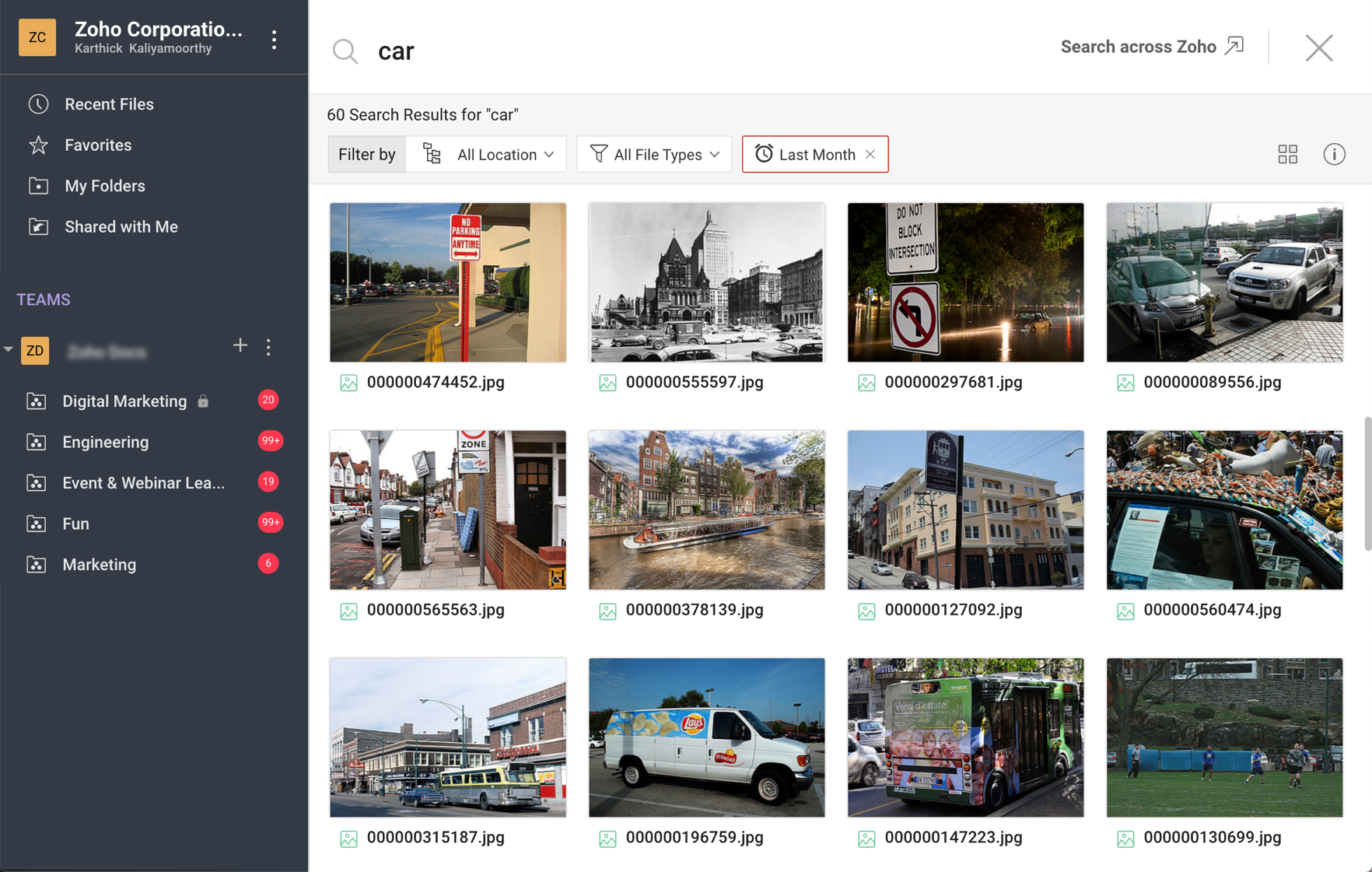Screen dimensions: 1372x872
Task: Follow the Search across Zoho link
Action: coord(1138,47)
